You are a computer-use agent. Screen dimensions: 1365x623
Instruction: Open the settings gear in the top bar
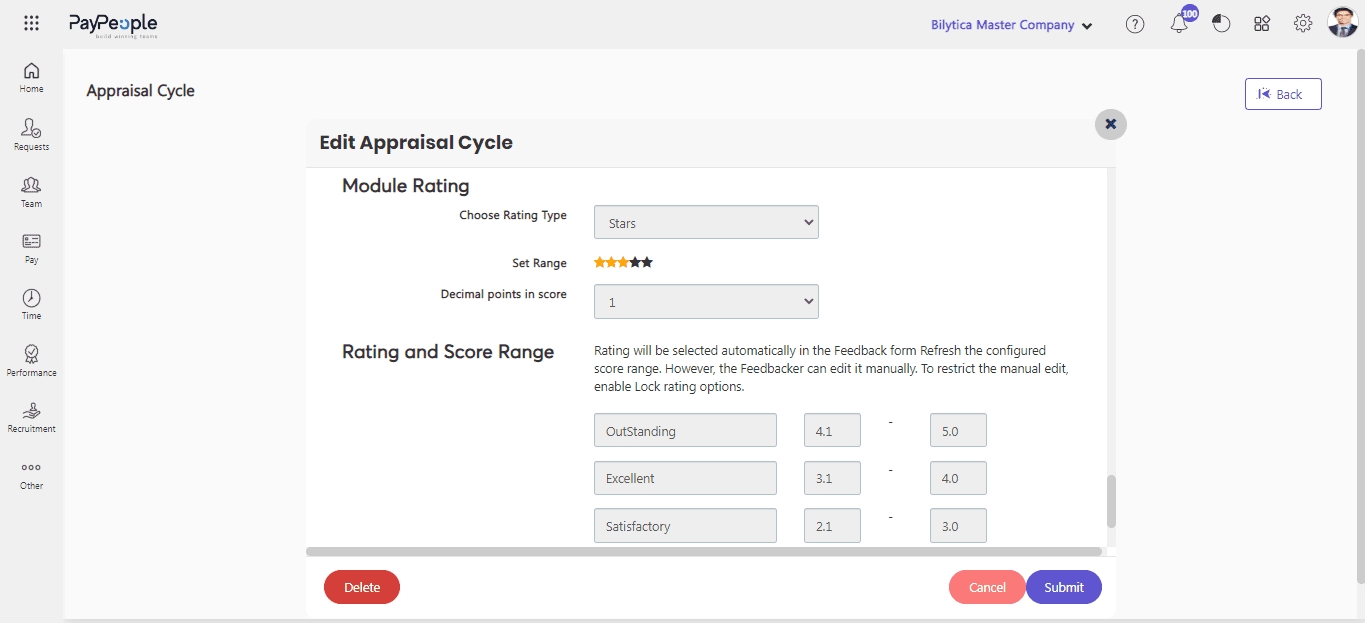click(1302, 22)
